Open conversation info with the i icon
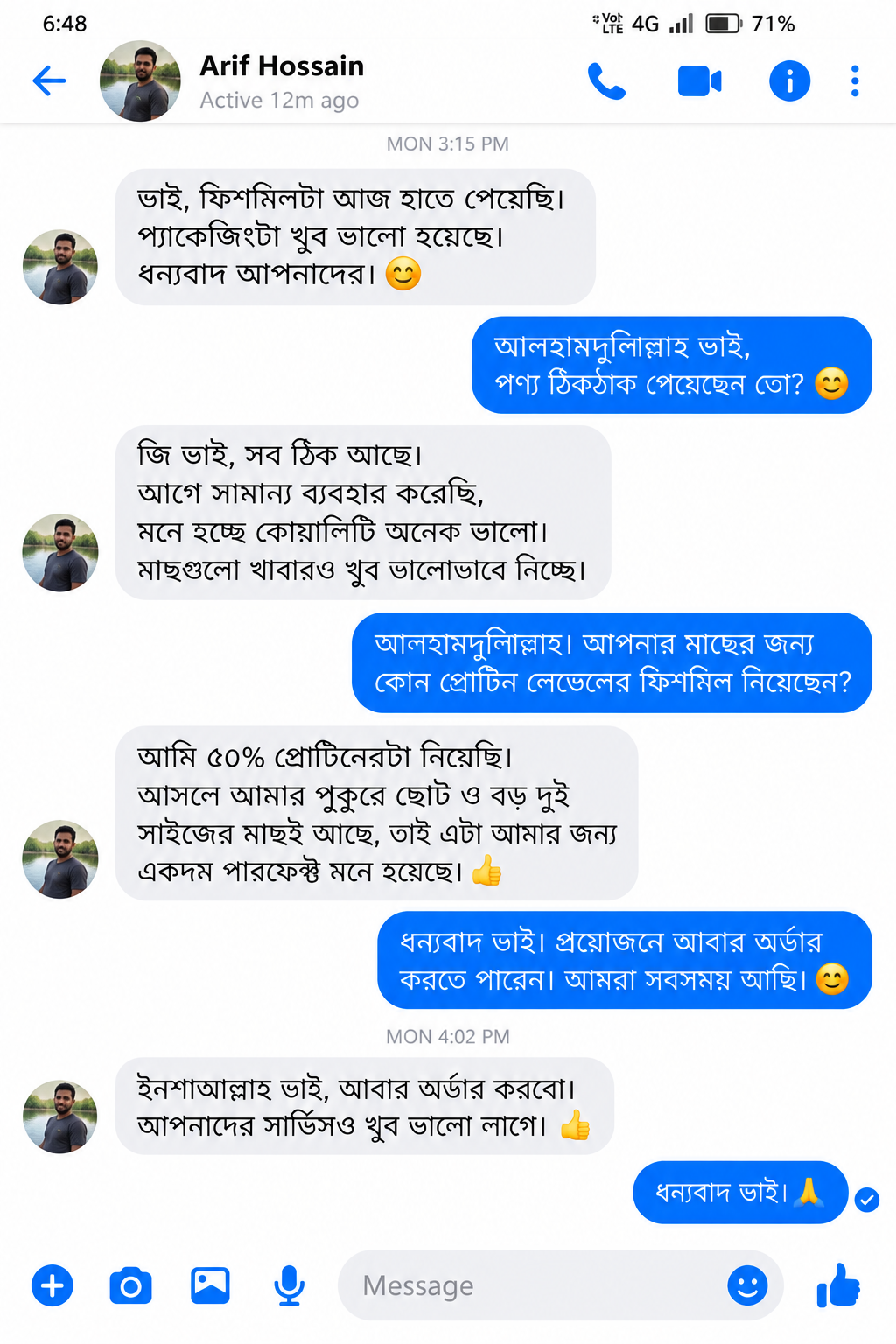This screenshot has width=896, height=1344. (x=789, y=81)
